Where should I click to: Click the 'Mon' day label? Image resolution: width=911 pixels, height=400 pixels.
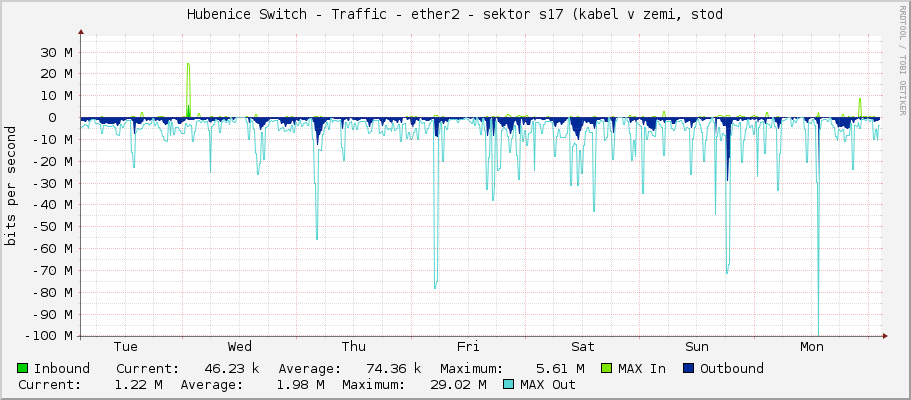pyautogui.click(x=812, y=347)
